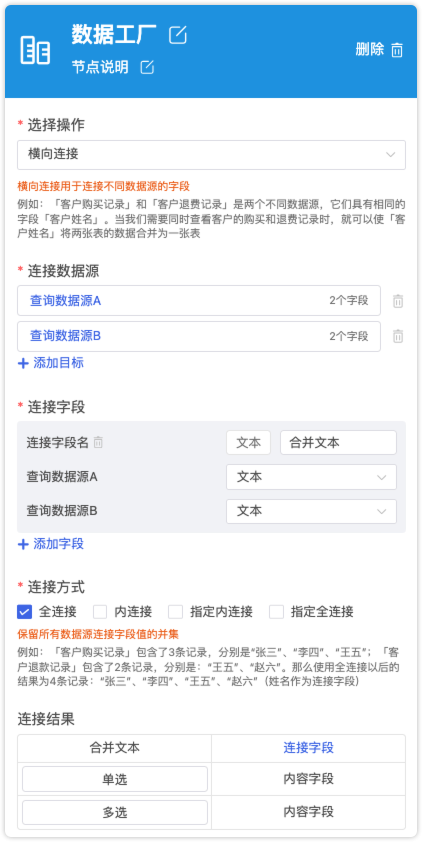Delete 查询数据源A with its trash icon
Screen dimensions: 422x842
pos(398,301)
